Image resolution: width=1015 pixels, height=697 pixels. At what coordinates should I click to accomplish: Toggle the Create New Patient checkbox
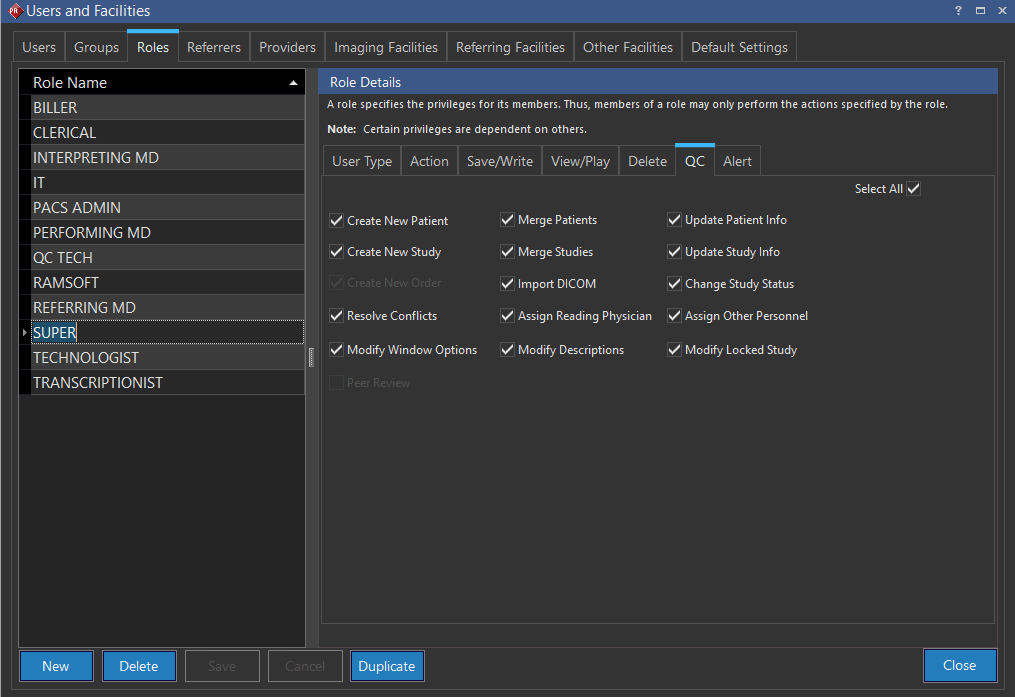coord(336,221)
